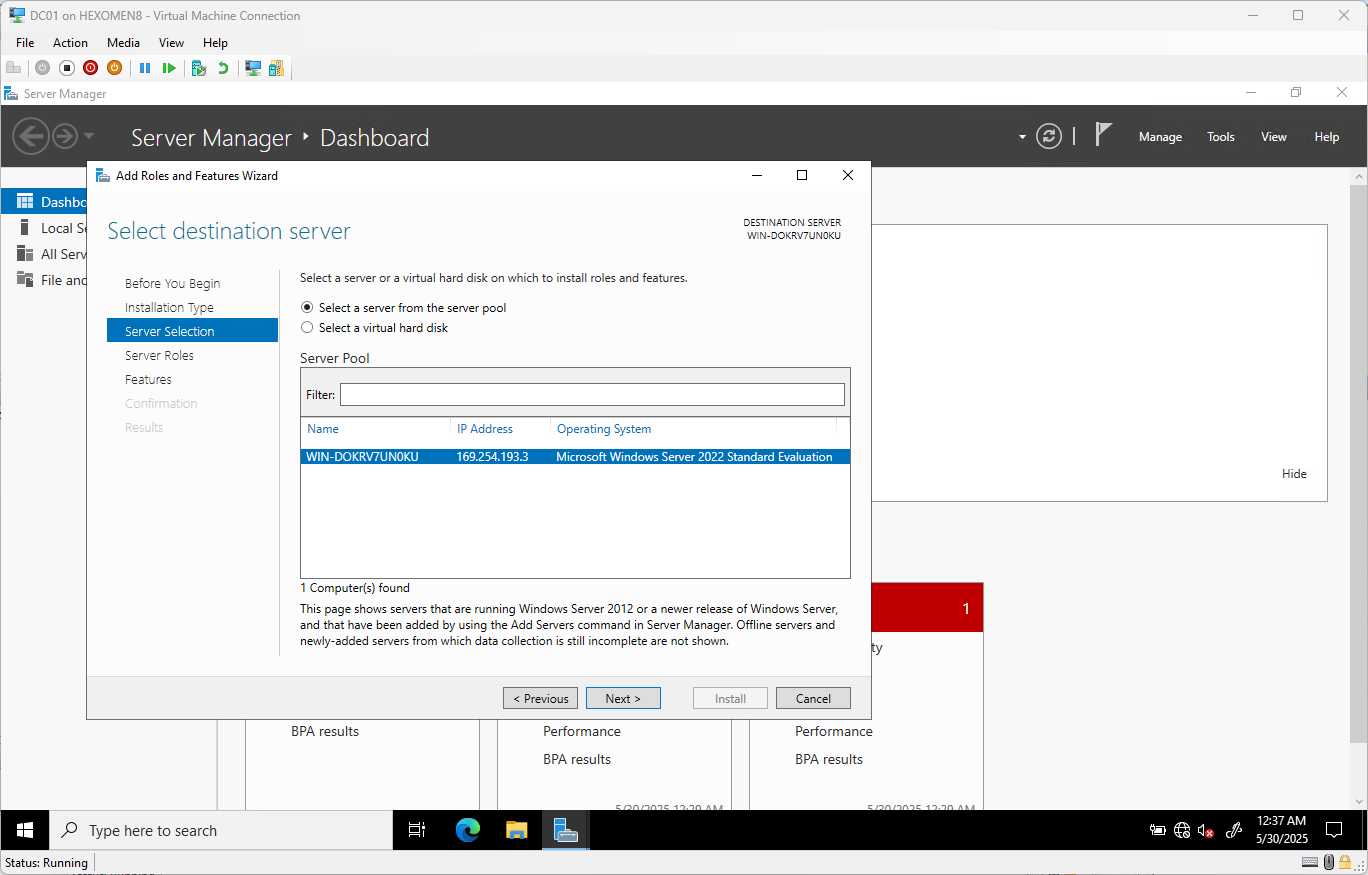Open the VM Connection View menu
The image size is (1368, 875).
click(171, 43)
